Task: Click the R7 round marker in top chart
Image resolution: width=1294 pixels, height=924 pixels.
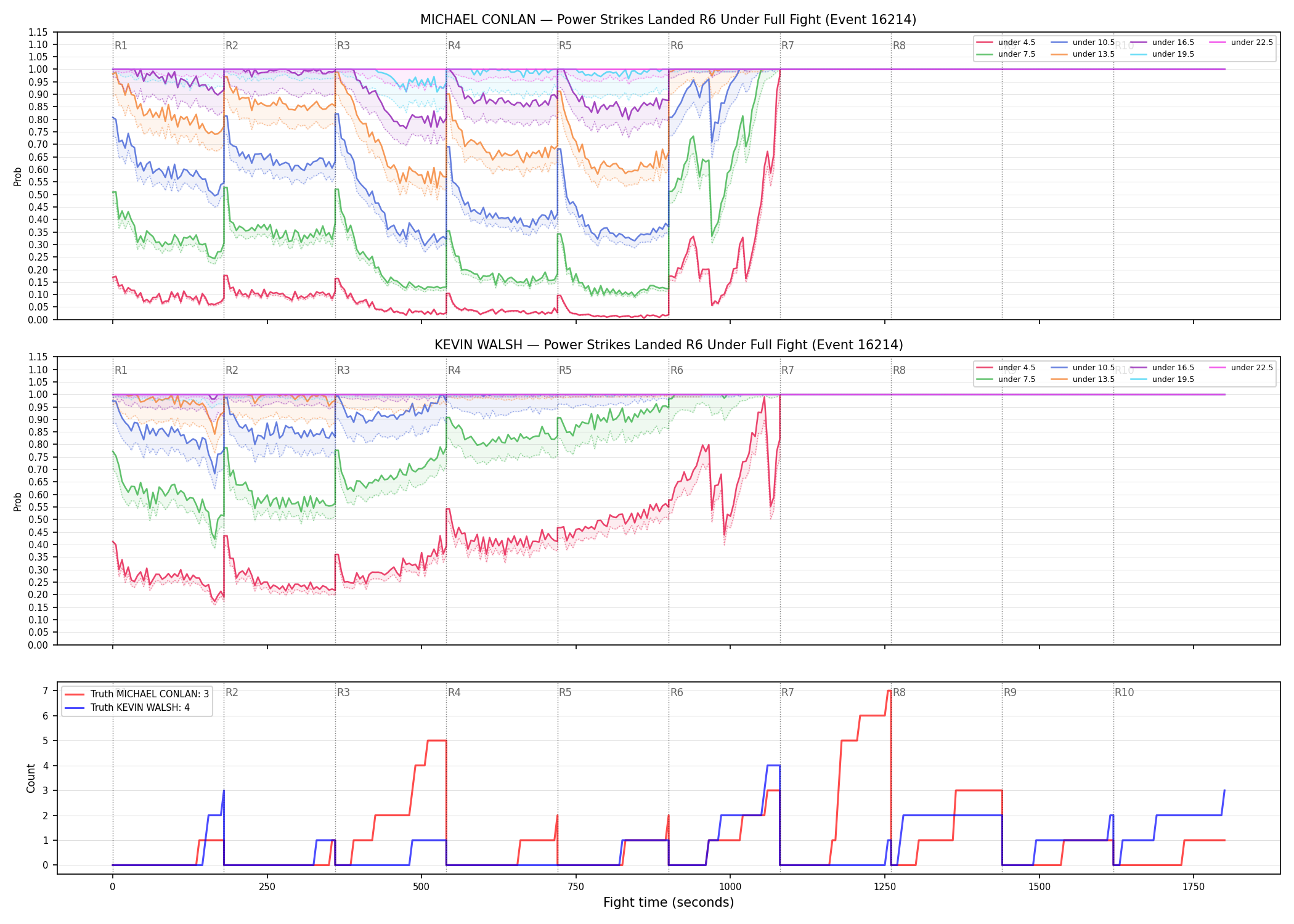Action: pos(787,46)
